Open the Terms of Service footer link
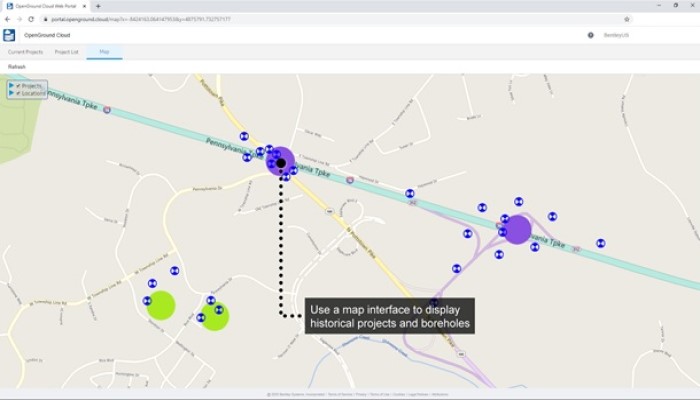Image resolution: width=700 pixels, height=400 pixels. click(341, 395)
